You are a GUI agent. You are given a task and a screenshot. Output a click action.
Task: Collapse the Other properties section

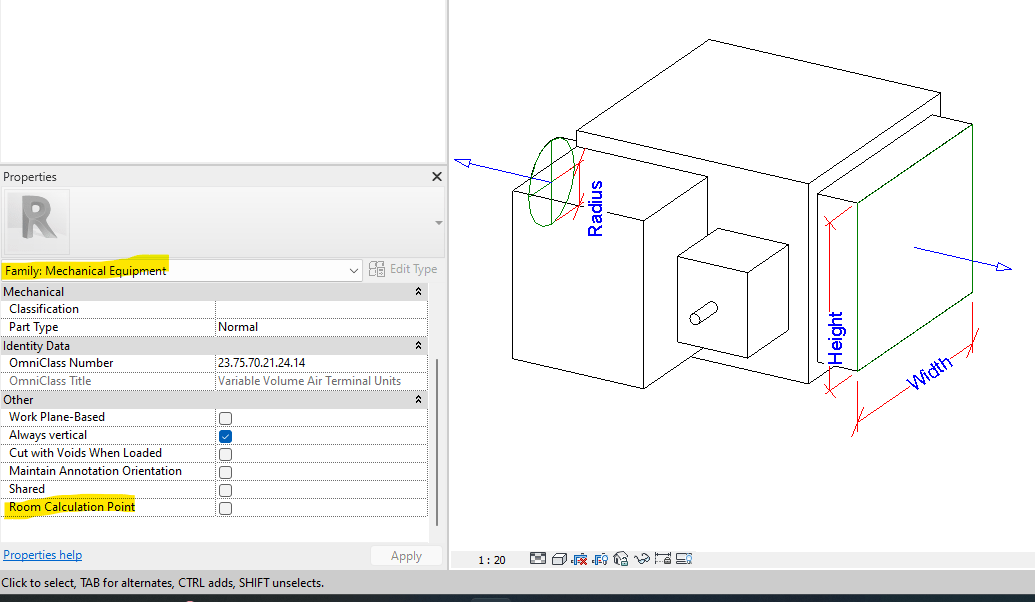tap(420, 399)
